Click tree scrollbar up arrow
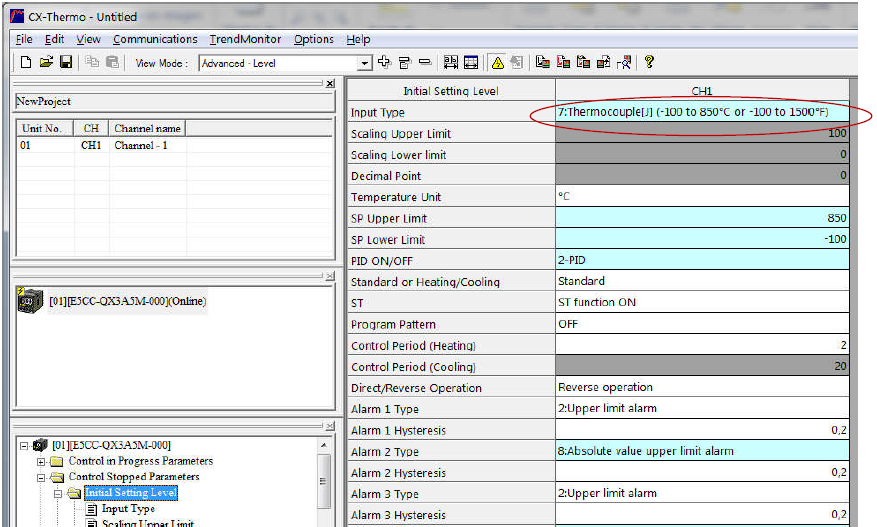Image resolution: width=877 pixels, height=527 pixels. [324, 445]
